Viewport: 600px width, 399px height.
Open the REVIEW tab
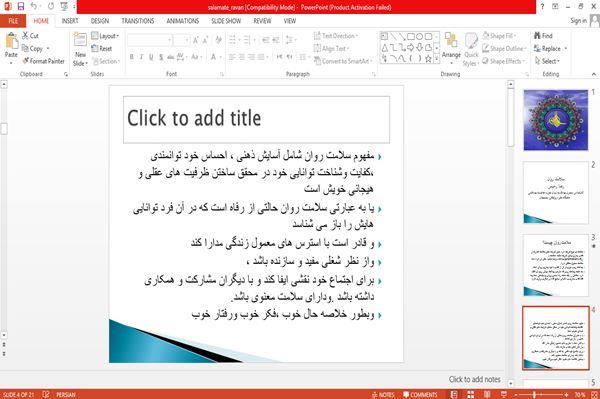click(262, 21)
